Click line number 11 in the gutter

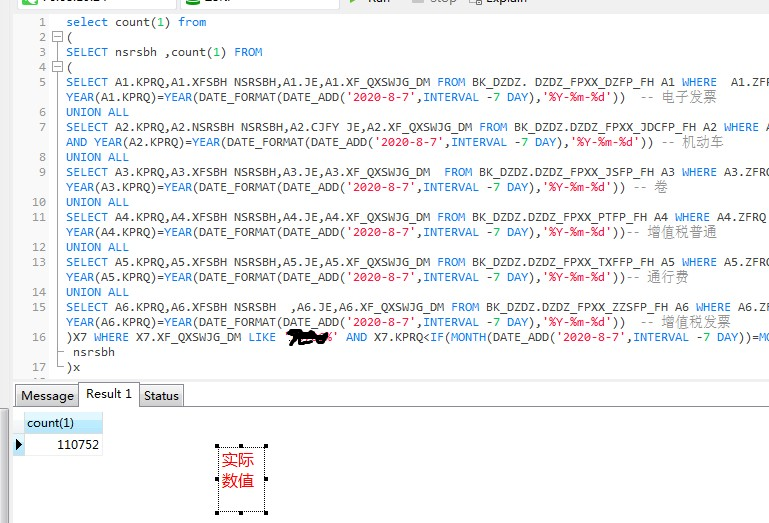pos(38,217)
